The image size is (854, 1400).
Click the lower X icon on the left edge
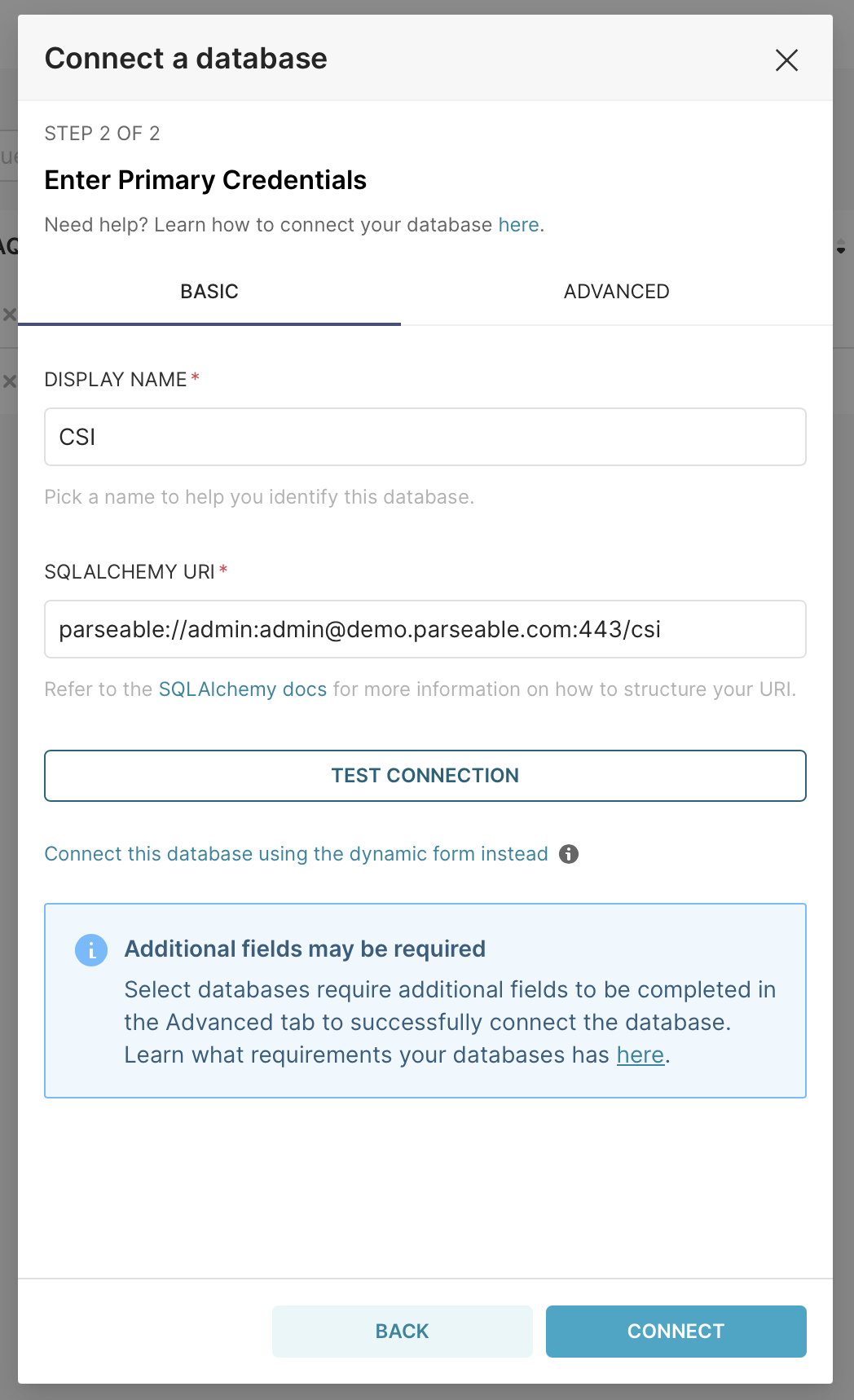tap(9, 380)
